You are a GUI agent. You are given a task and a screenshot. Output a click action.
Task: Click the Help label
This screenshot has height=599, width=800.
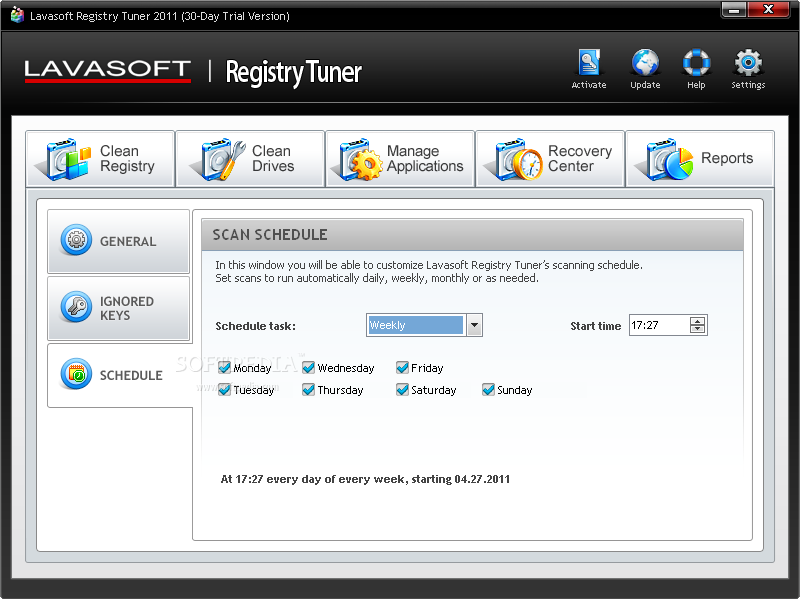point(696,85)
